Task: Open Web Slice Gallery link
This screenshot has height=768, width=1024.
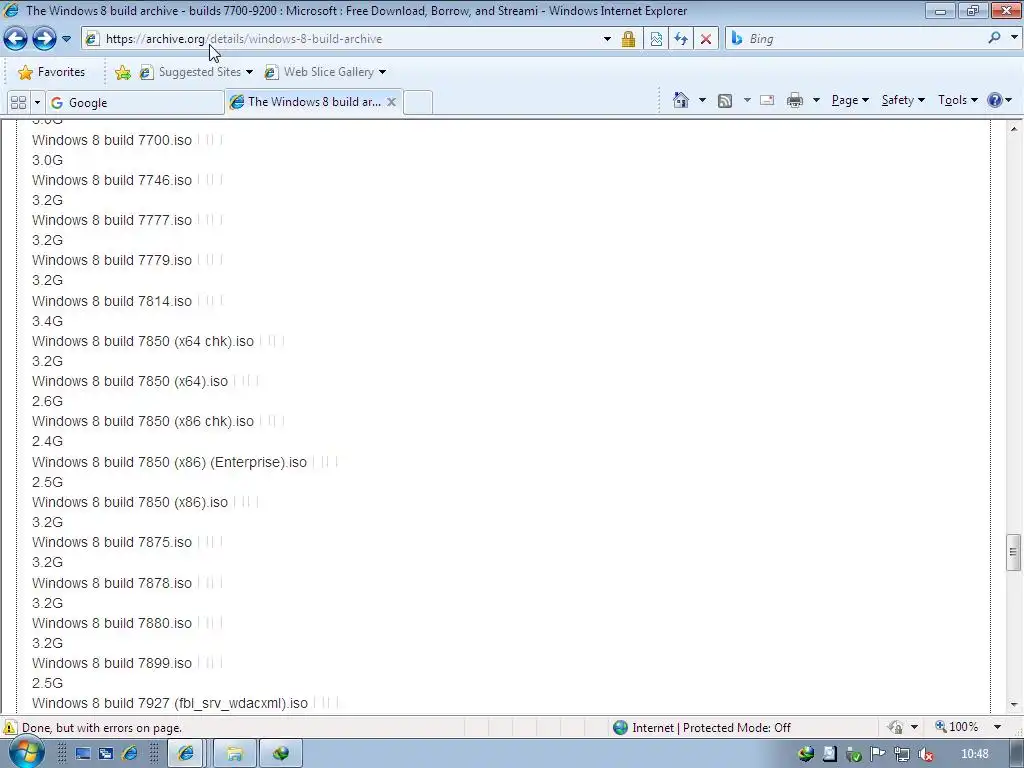Action: 319,72
